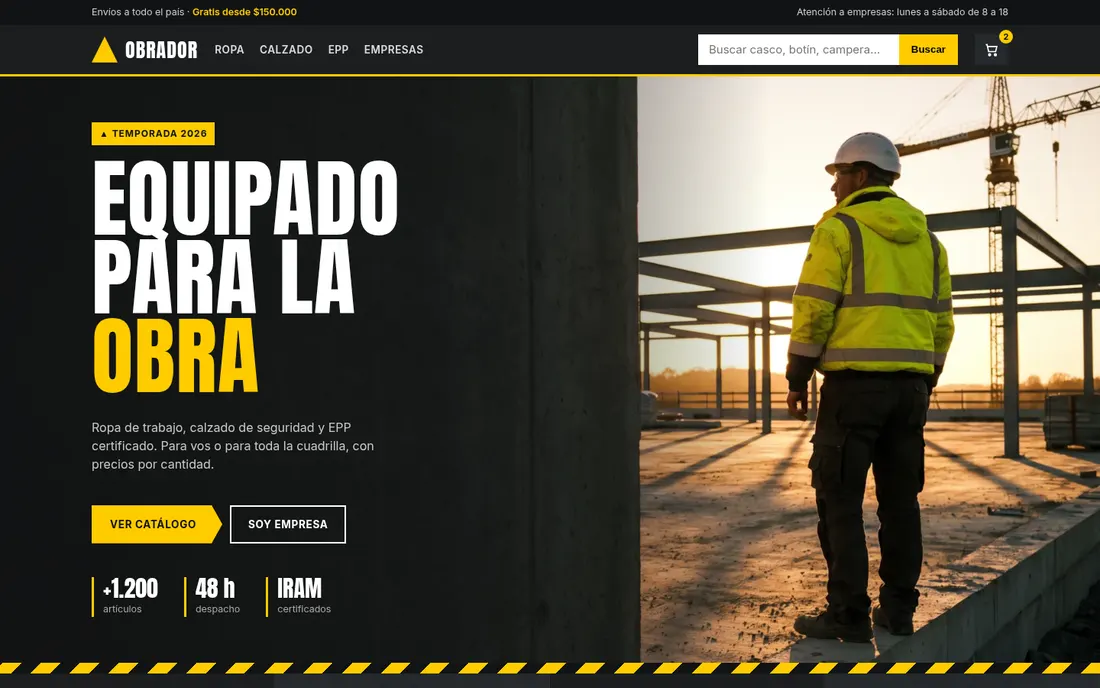Open the EPP menu

tap(338, 50)
